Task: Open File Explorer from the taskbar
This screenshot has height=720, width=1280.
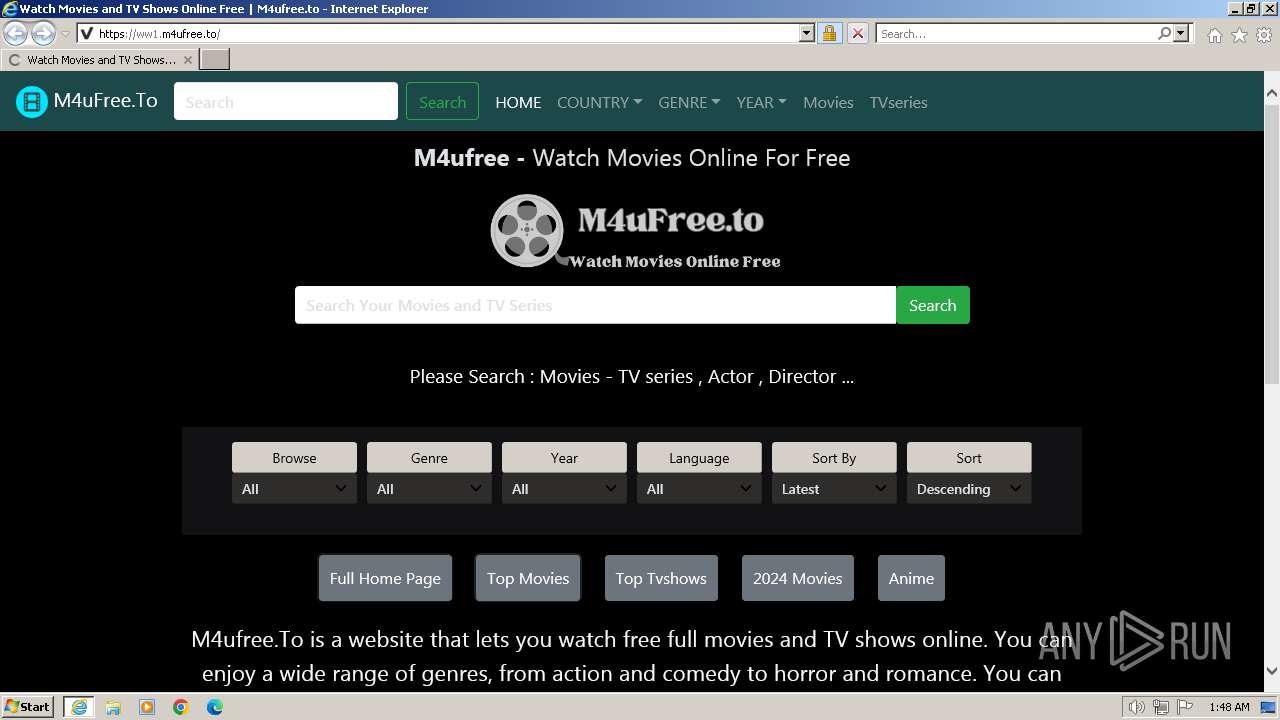Action: coord(113,707)
